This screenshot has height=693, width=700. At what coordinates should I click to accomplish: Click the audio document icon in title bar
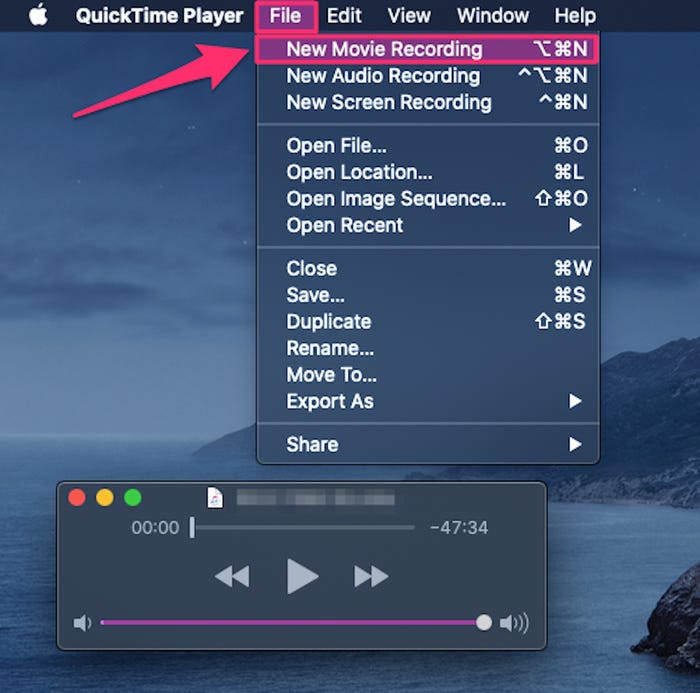[x=215, y=497]
